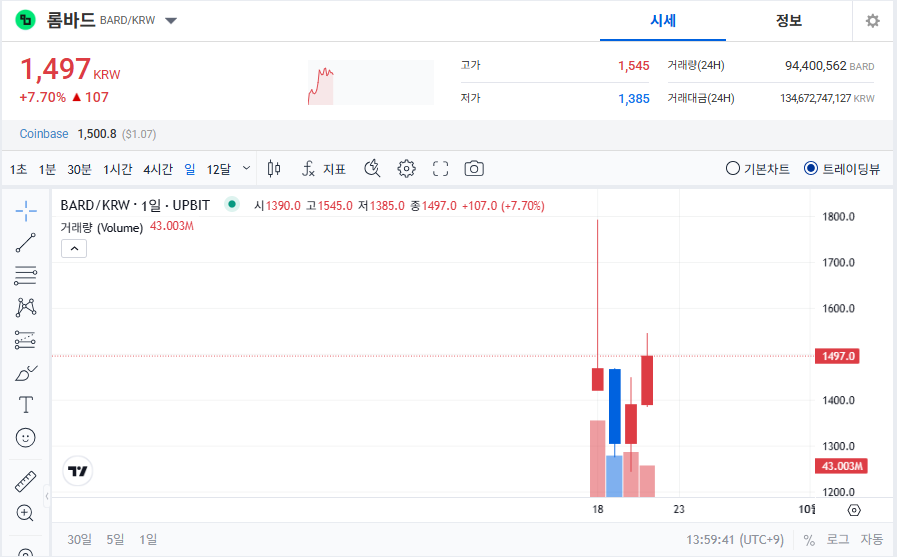Click the BARD/KRW 1일 UPBIT chart title

point(135,205)
